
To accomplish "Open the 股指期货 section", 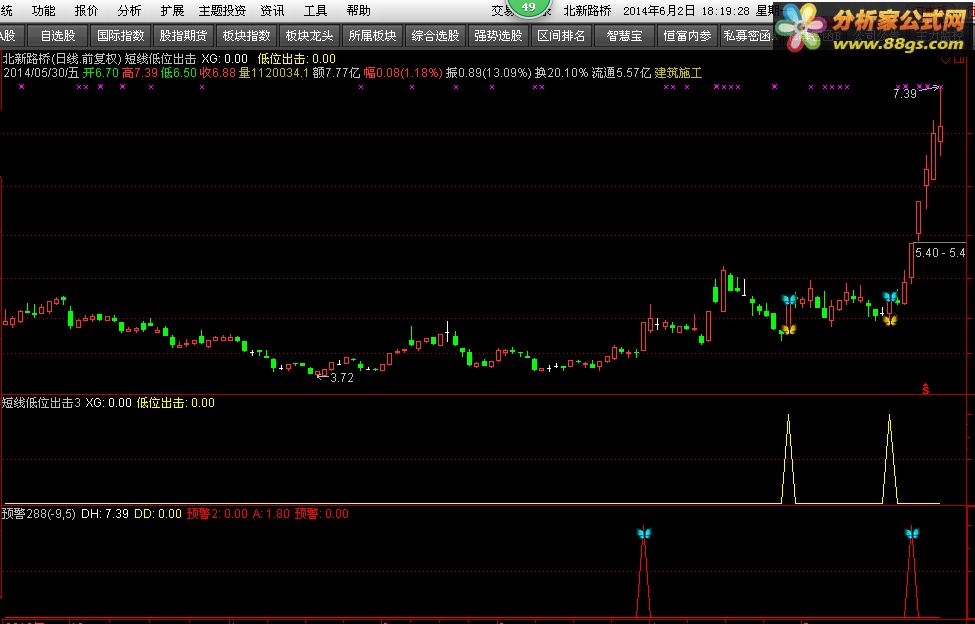I will coord(183,36).
